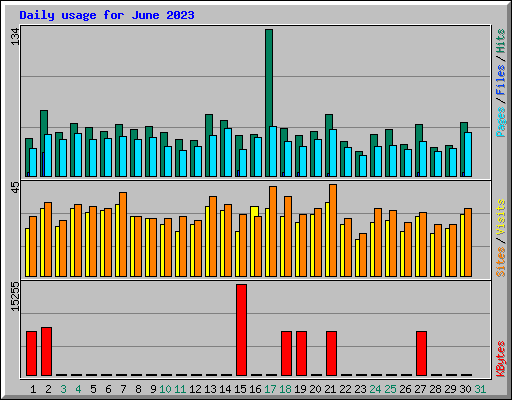Click the orange visits bar for day 21
Image resolution: width=512 pixels, height=400 pixels.
[333, 230]
